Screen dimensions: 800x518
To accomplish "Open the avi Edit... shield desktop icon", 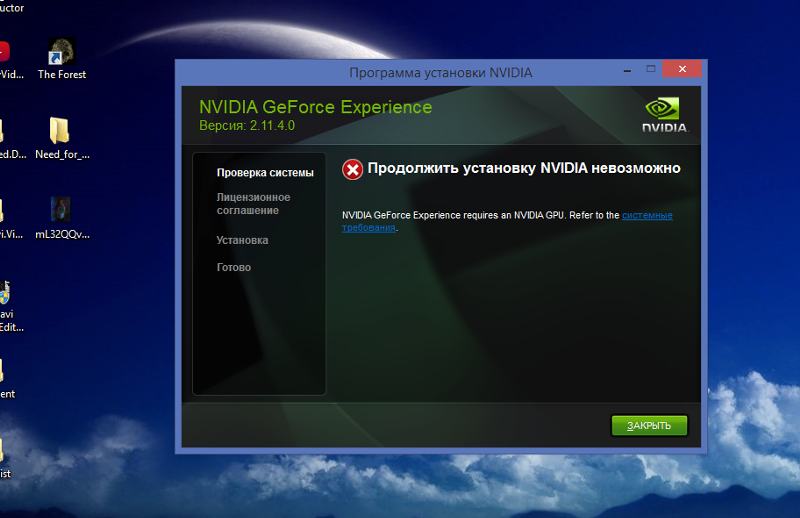I will click(9, 306).
